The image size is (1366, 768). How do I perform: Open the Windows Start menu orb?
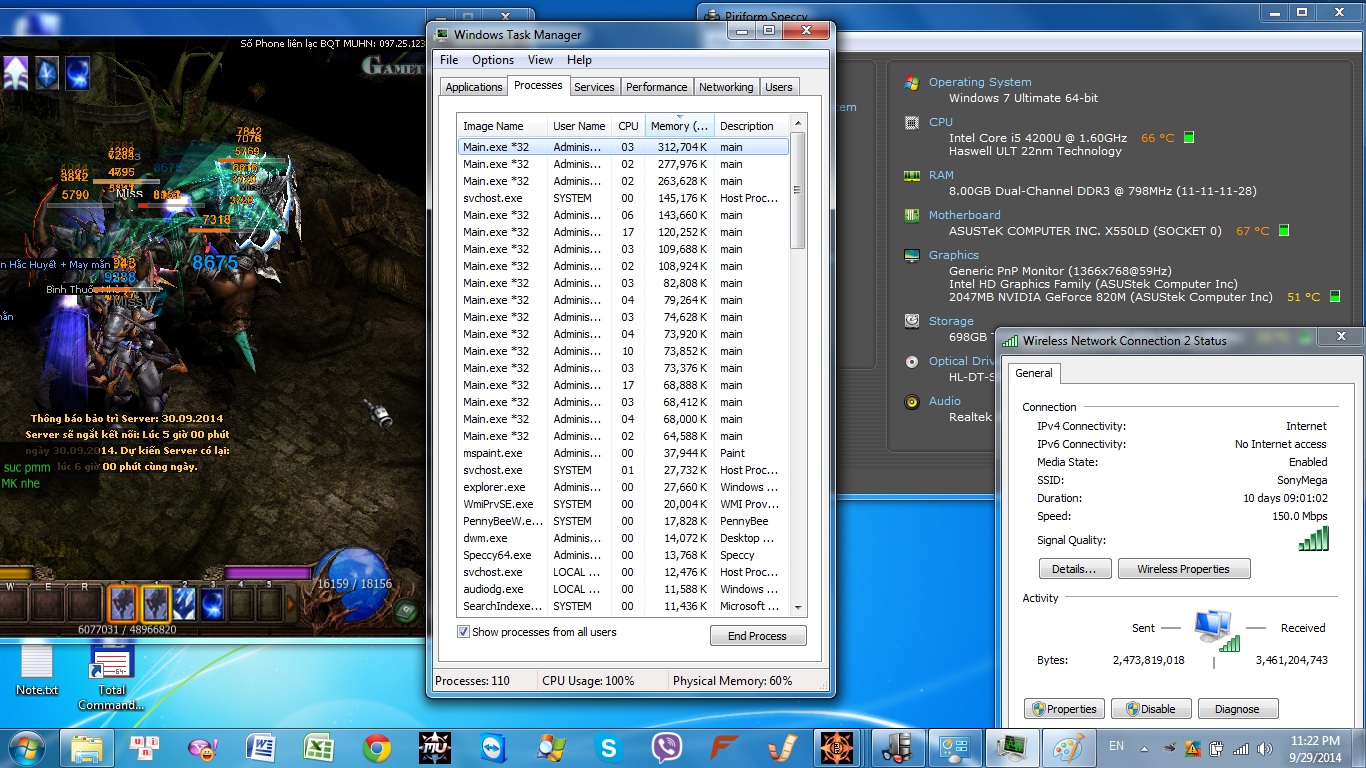pos(27,747)
